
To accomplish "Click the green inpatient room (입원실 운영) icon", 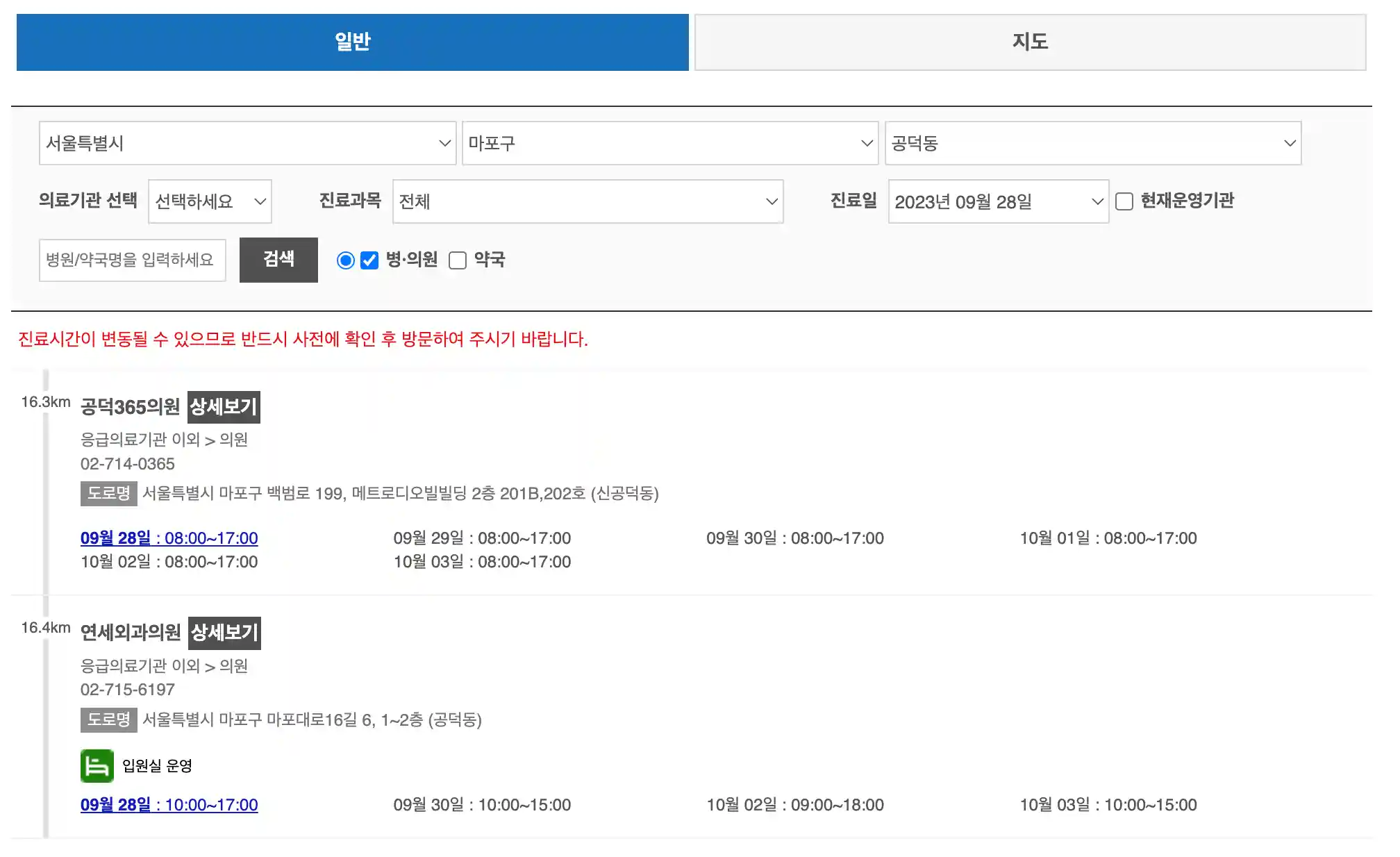I will pos(98,766).
